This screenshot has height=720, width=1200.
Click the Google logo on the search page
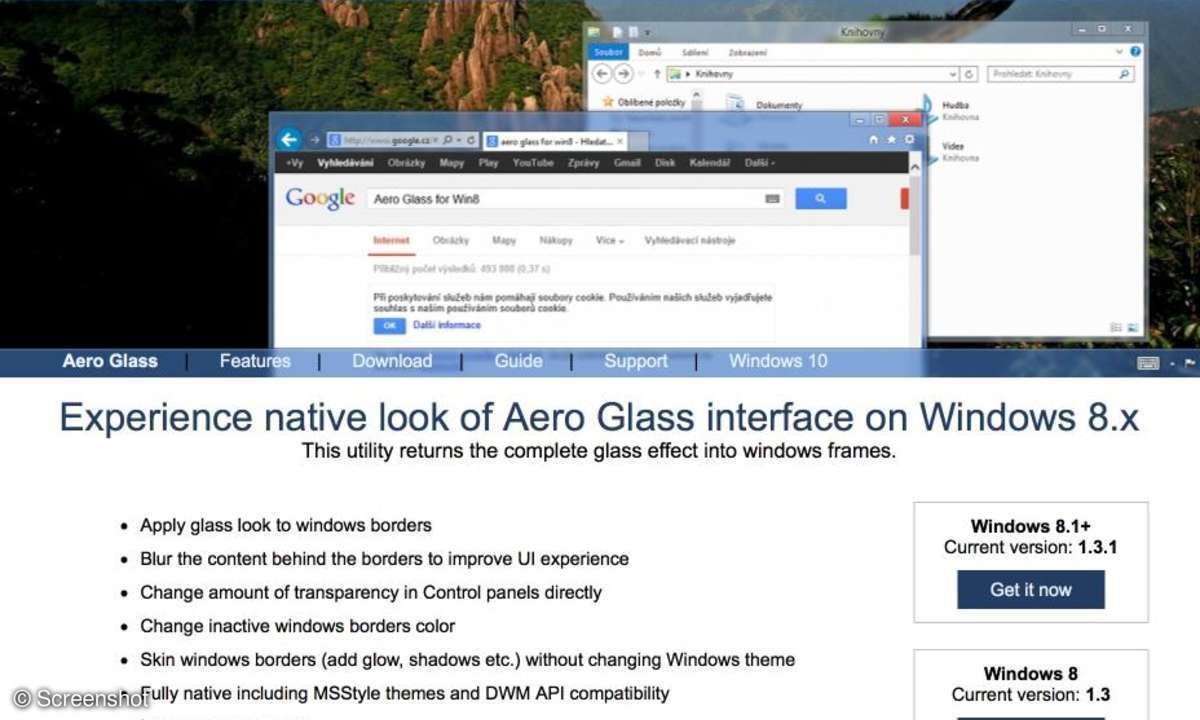click(x=320, y=198)
